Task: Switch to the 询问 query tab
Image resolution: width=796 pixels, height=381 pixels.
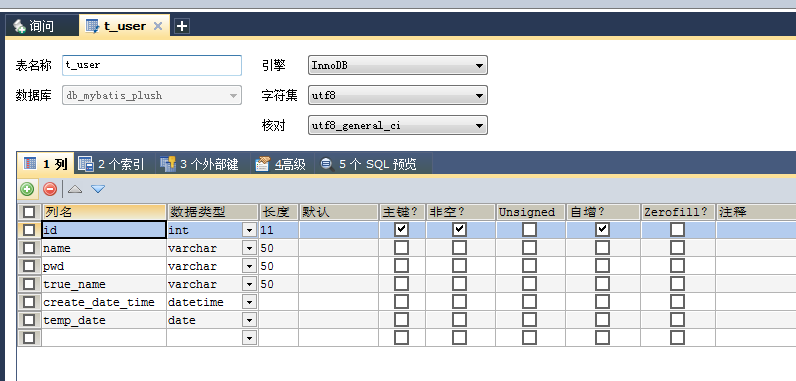Action: 35,26
